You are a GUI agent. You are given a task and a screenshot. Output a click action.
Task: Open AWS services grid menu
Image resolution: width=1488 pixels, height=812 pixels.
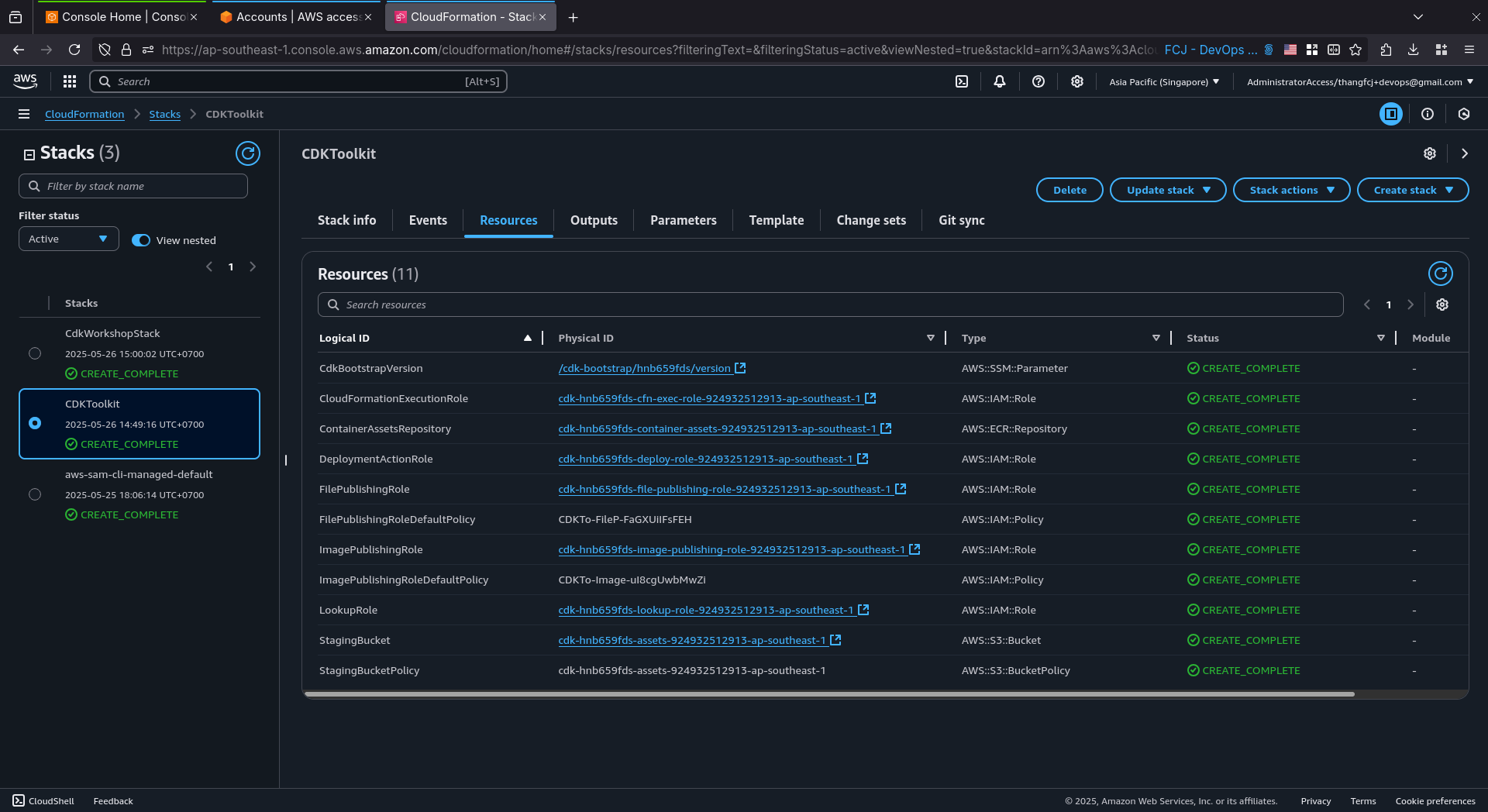point(70,81)
